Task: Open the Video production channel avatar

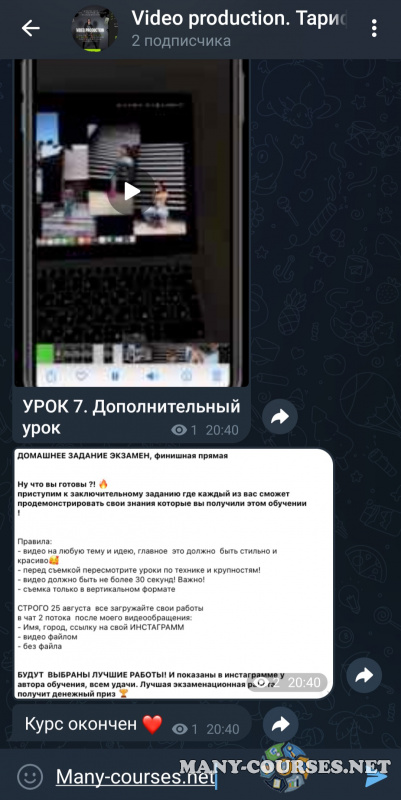Action: [94, 29]
